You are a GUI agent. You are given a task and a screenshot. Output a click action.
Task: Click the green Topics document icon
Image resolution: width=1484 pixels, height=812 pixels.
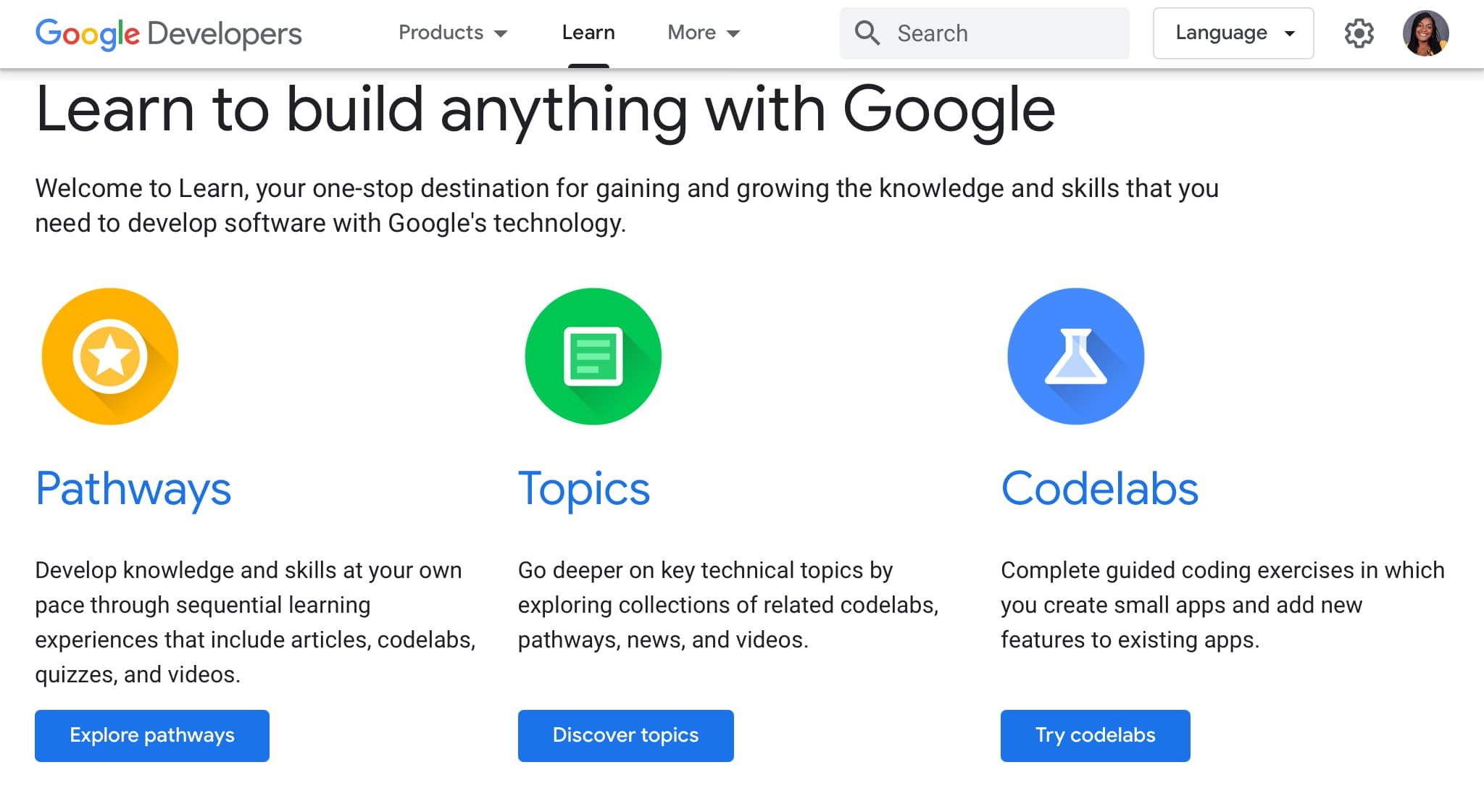[x=593, y=356]
